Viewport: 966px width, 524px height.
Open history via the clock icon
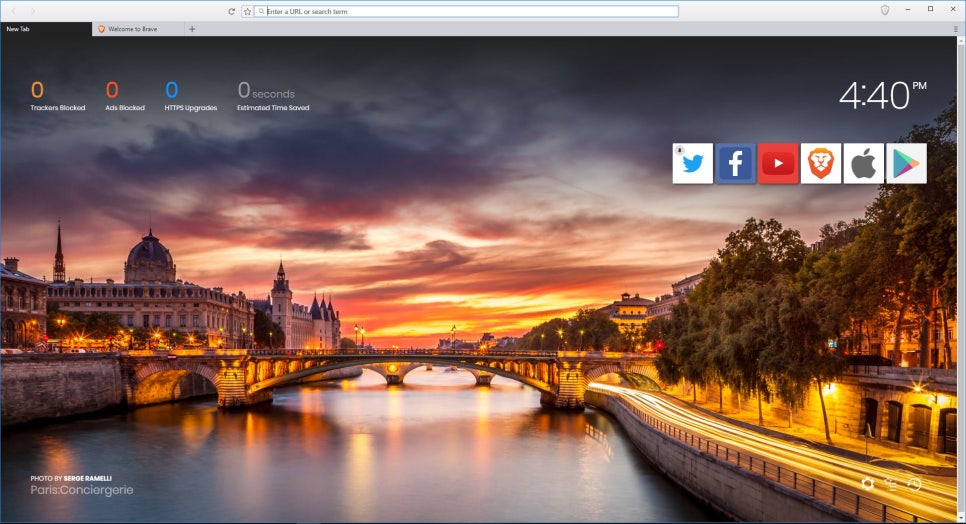click(x=914, y=484)
